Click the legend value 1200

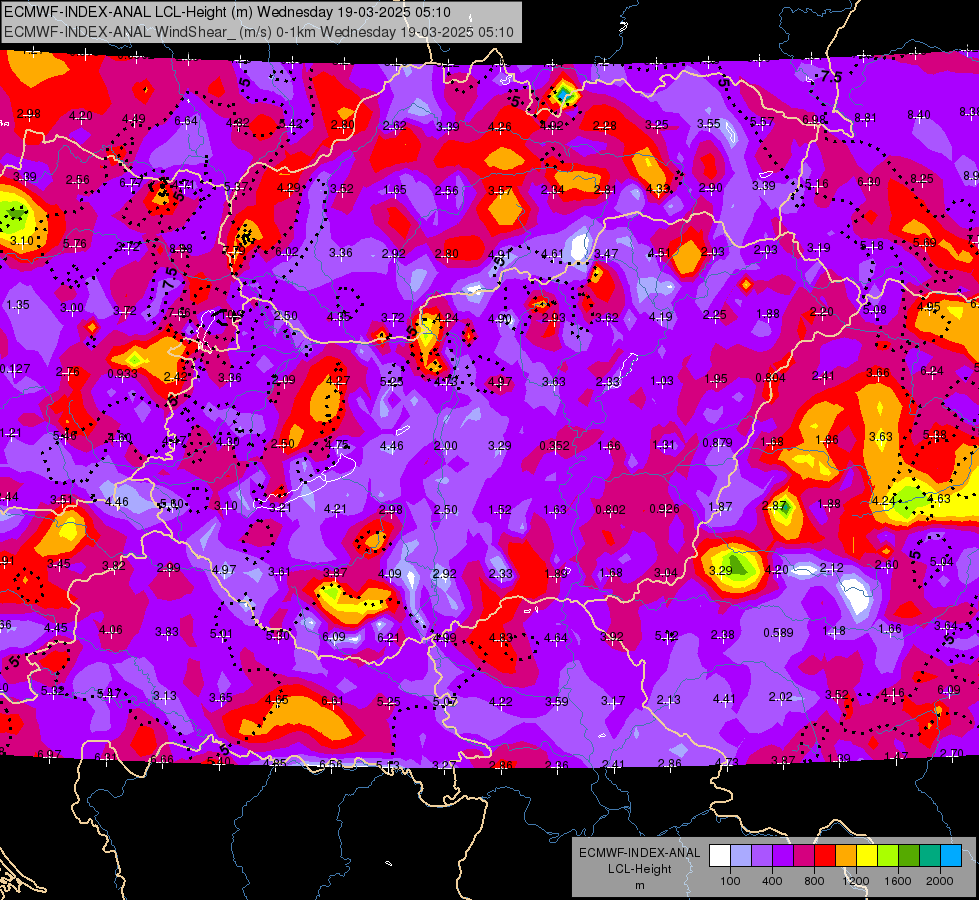coord(856,881)
